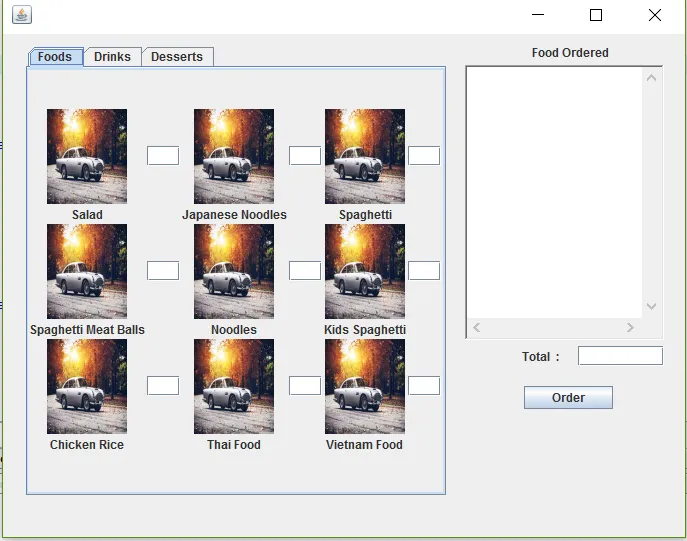Focus the Noodles quantity field
The height and width of the screenshot is (541, 687).
305,270
